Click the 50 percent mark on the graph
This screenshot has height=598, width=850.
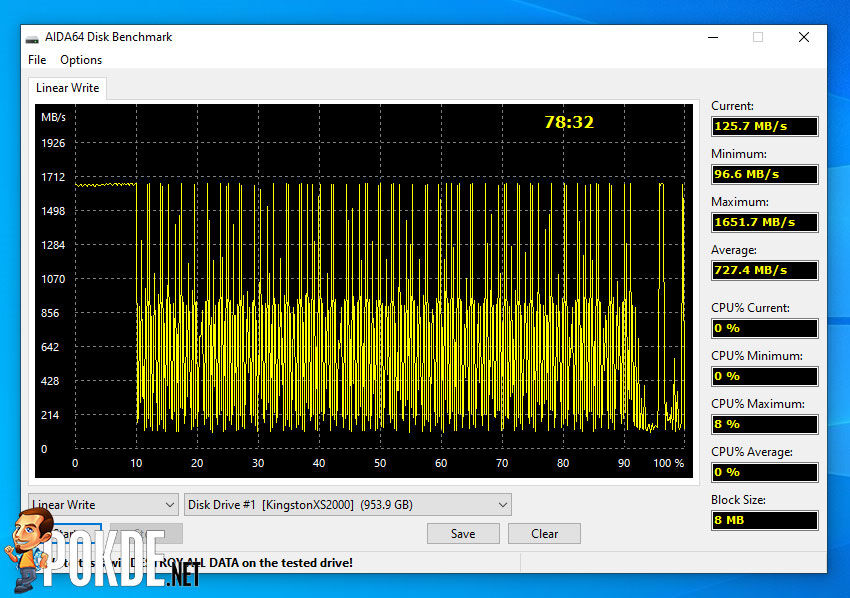pos(380,463)
